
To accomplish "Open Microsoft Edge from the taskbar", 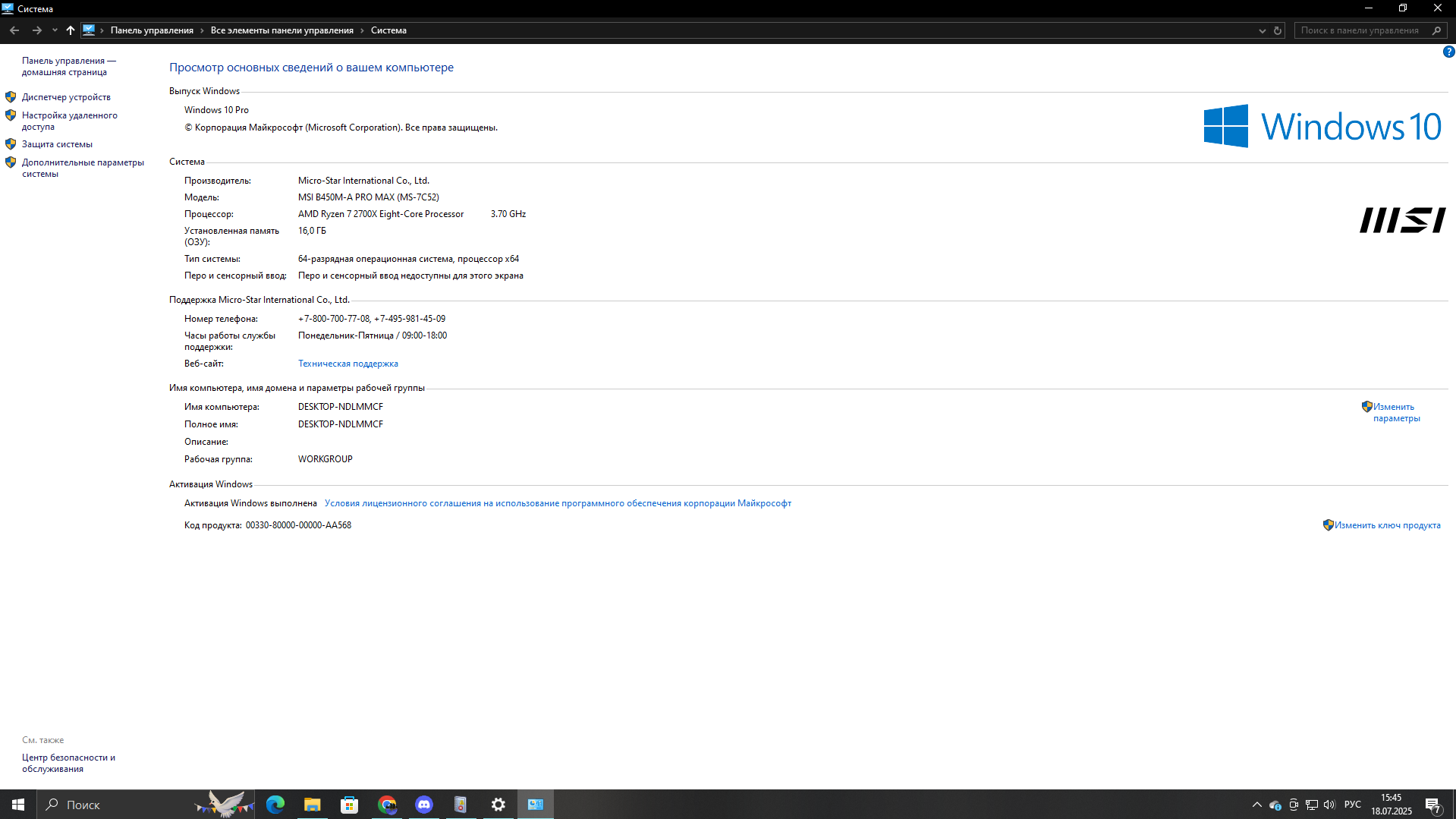I will pos(275,805).
